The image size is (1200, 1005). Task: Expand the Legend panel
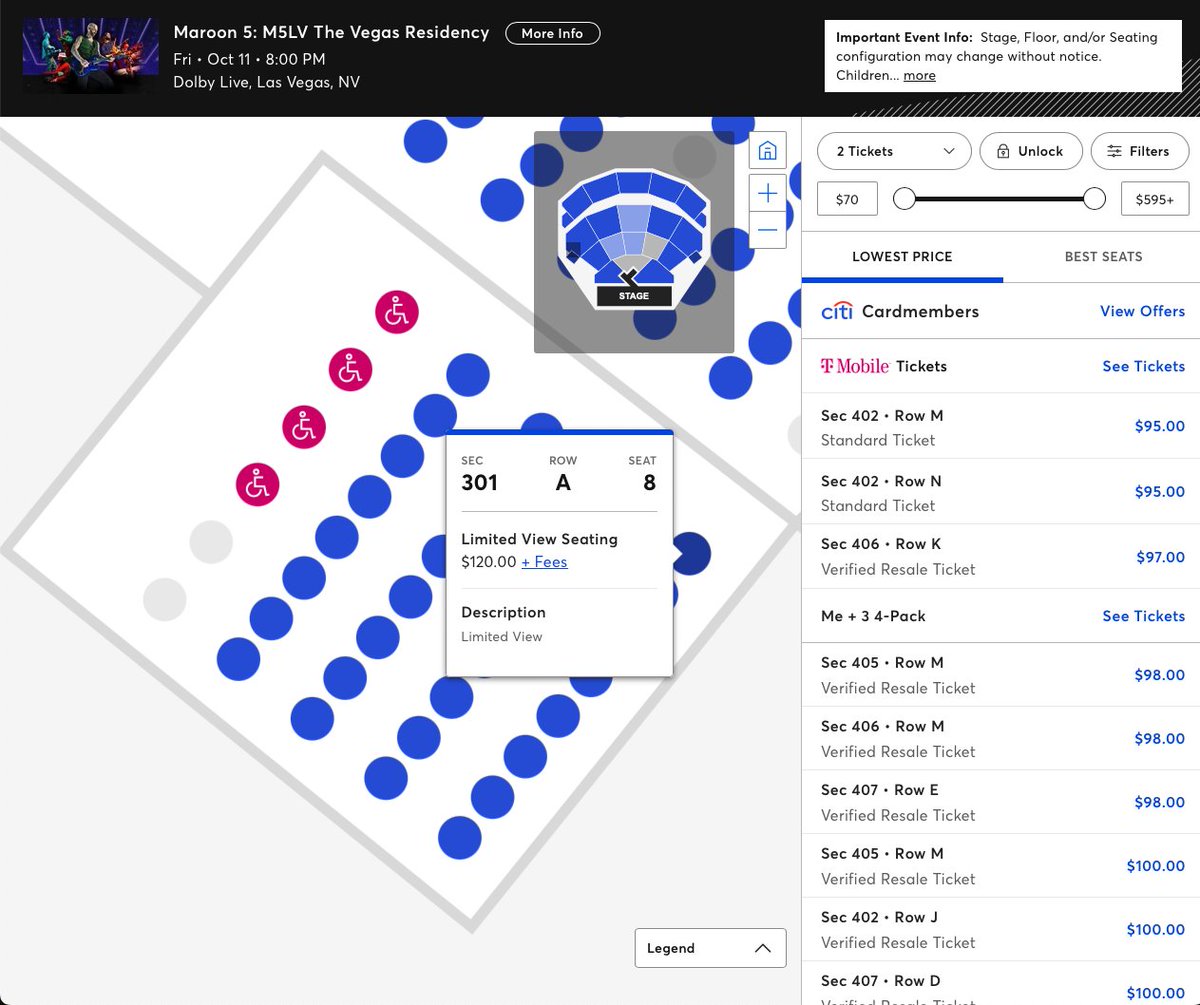[710, 948]
